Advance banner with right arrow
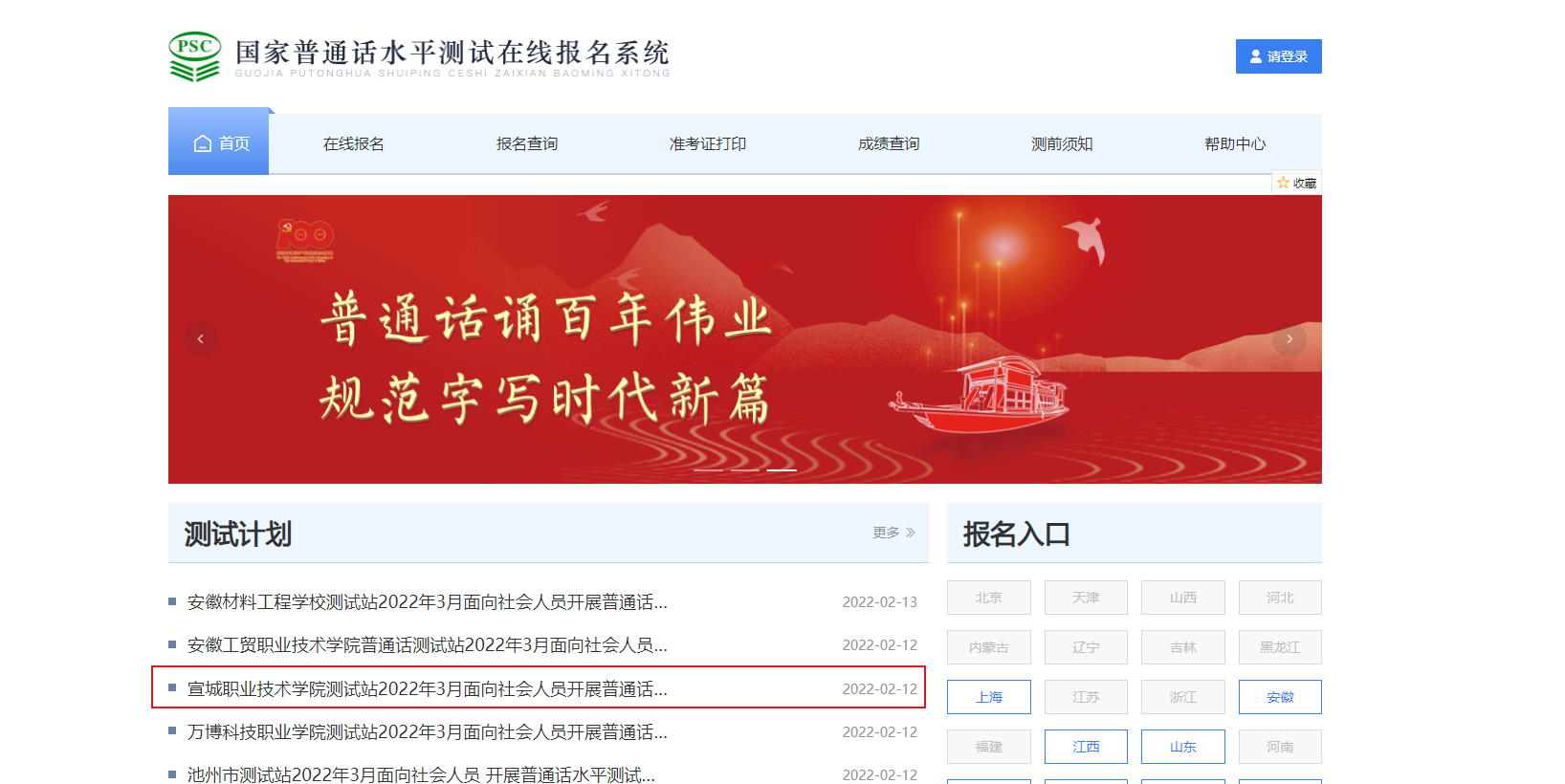Image resolution: width=1565 pixels, height=784 pixels. coord(1289,338)
